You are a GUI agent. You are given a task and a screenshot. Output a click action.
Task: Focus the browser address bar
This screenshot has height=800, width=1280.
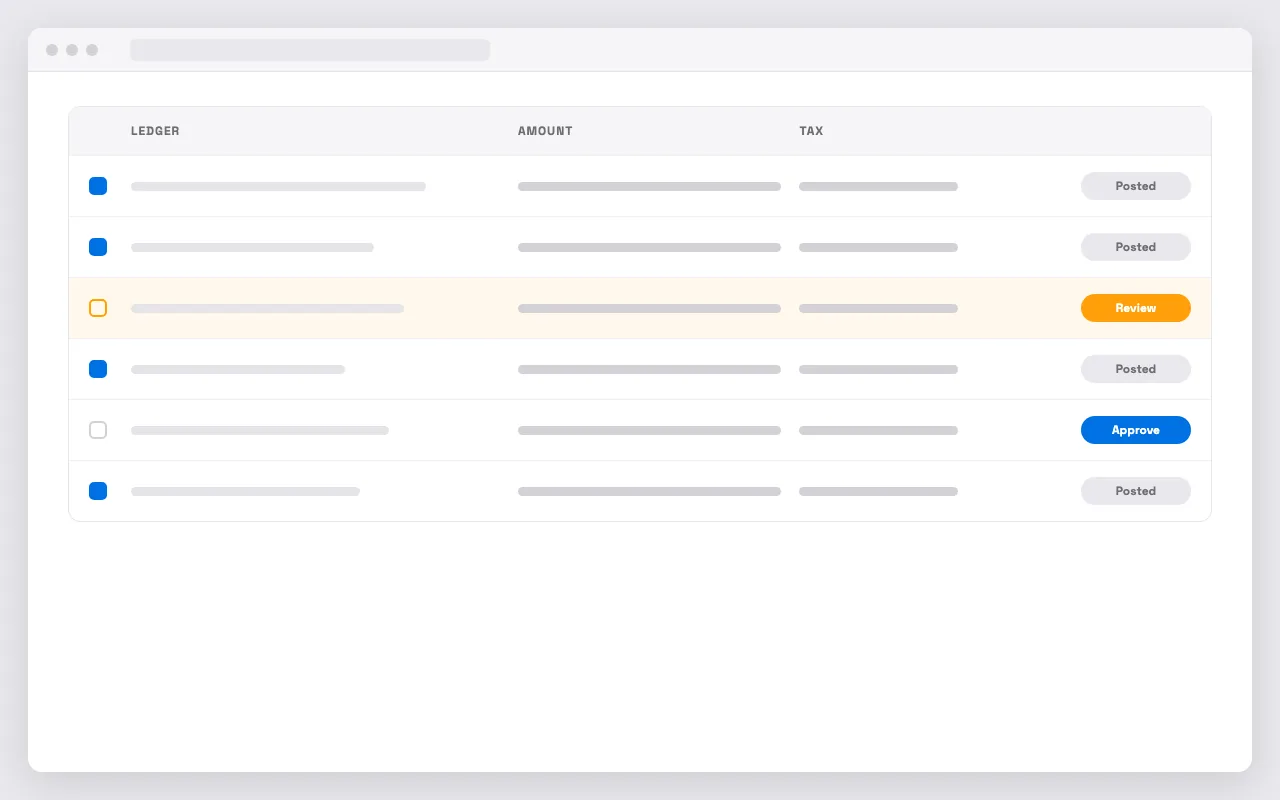point(310,50)
